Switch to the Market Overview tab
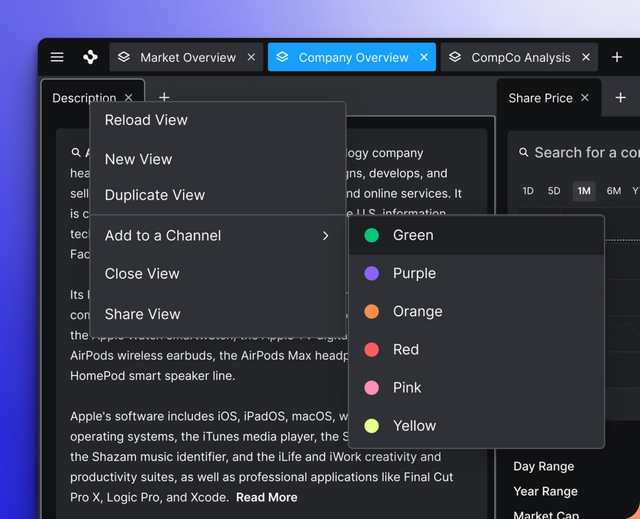 click(187, 58)
